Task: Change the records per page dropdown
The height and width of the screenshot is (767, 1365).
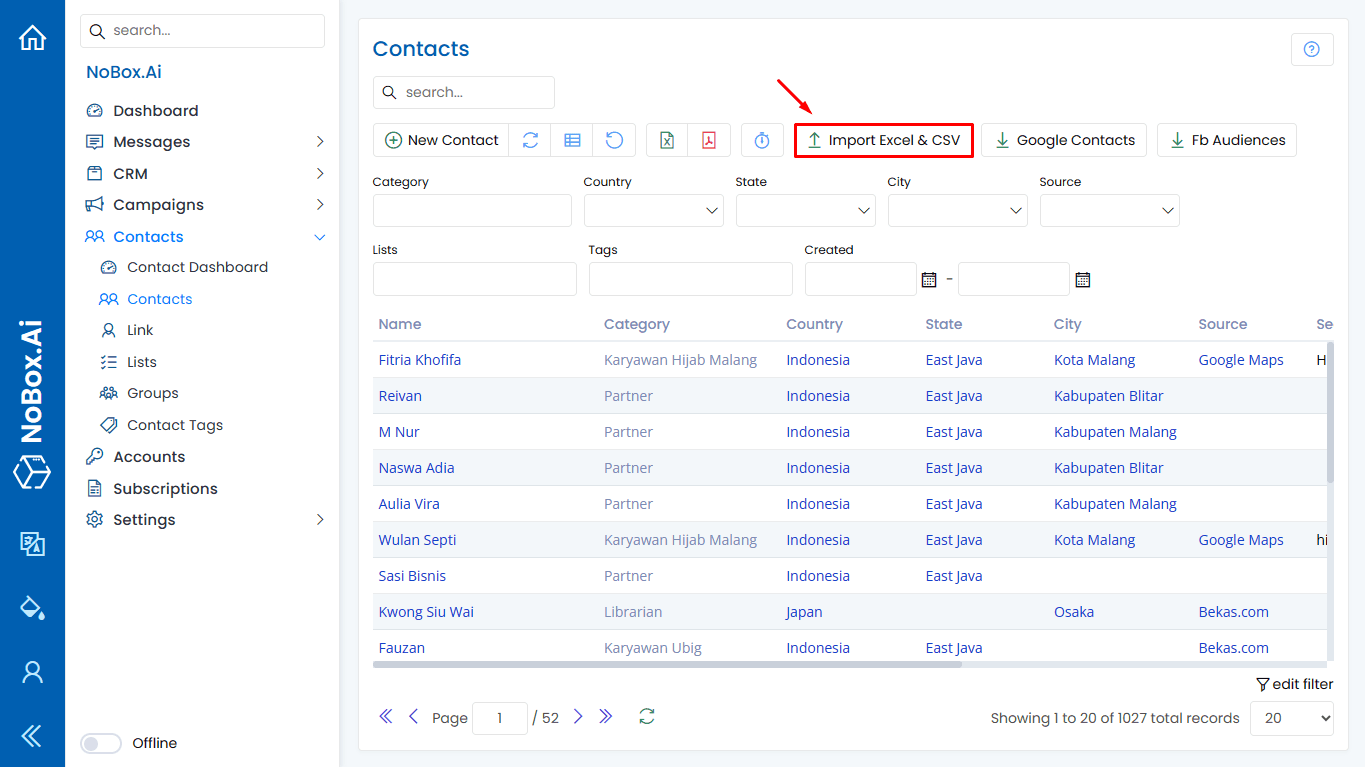Action: pos(1291,718)
